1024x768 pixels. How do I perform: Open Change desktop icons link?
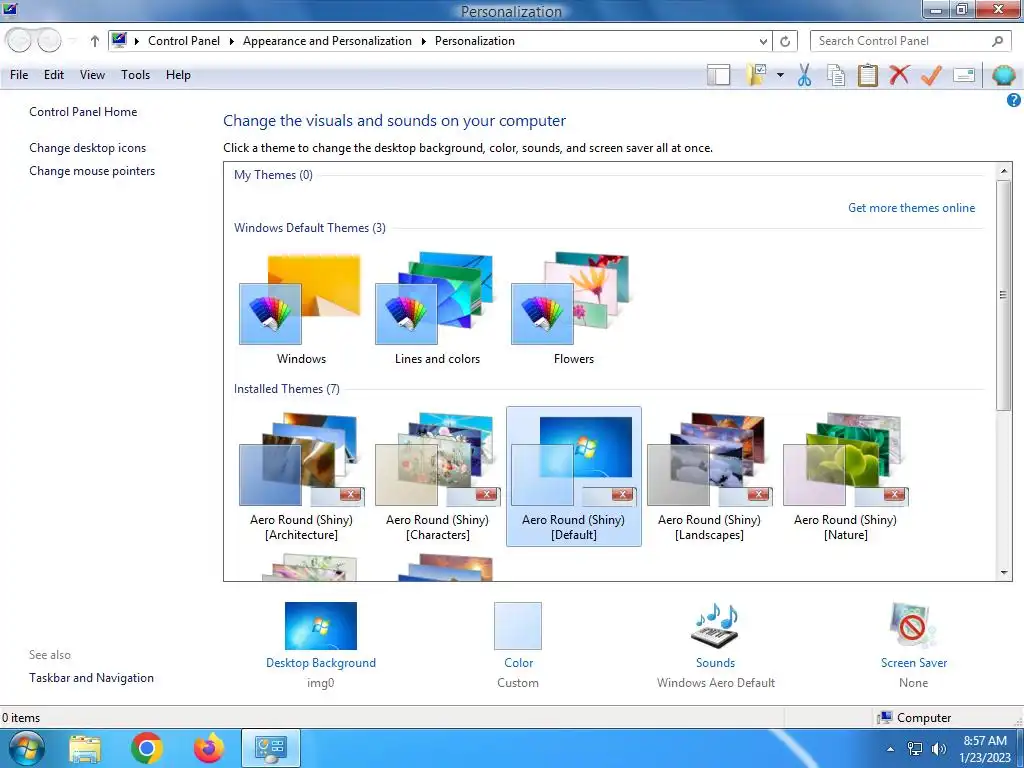click(88, 148)
